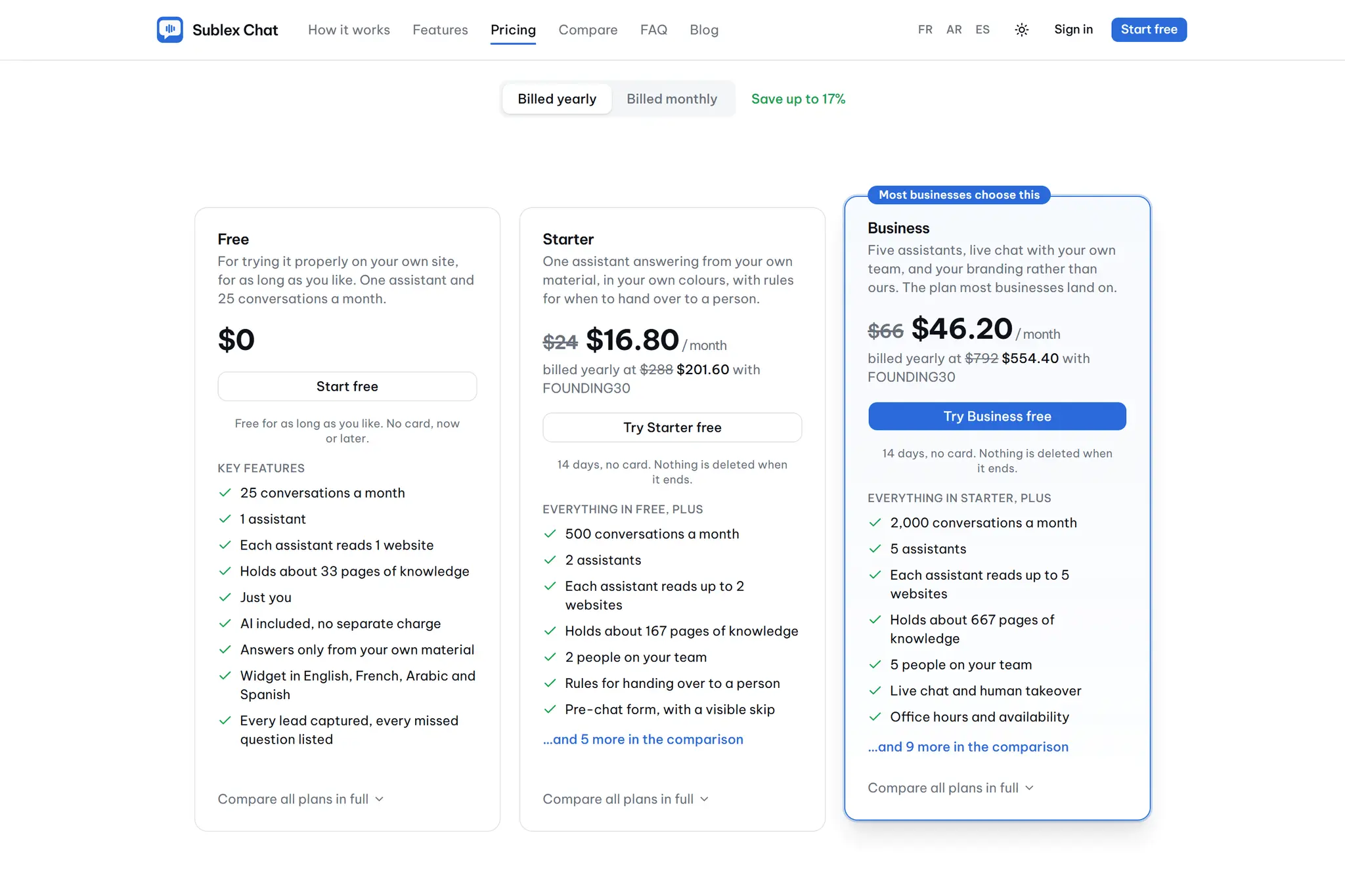Viewport: 1345px width, 896px height.
Task: Click 'Holds about 167 pages of knowledge' text
Action: (x=682, y=631)
